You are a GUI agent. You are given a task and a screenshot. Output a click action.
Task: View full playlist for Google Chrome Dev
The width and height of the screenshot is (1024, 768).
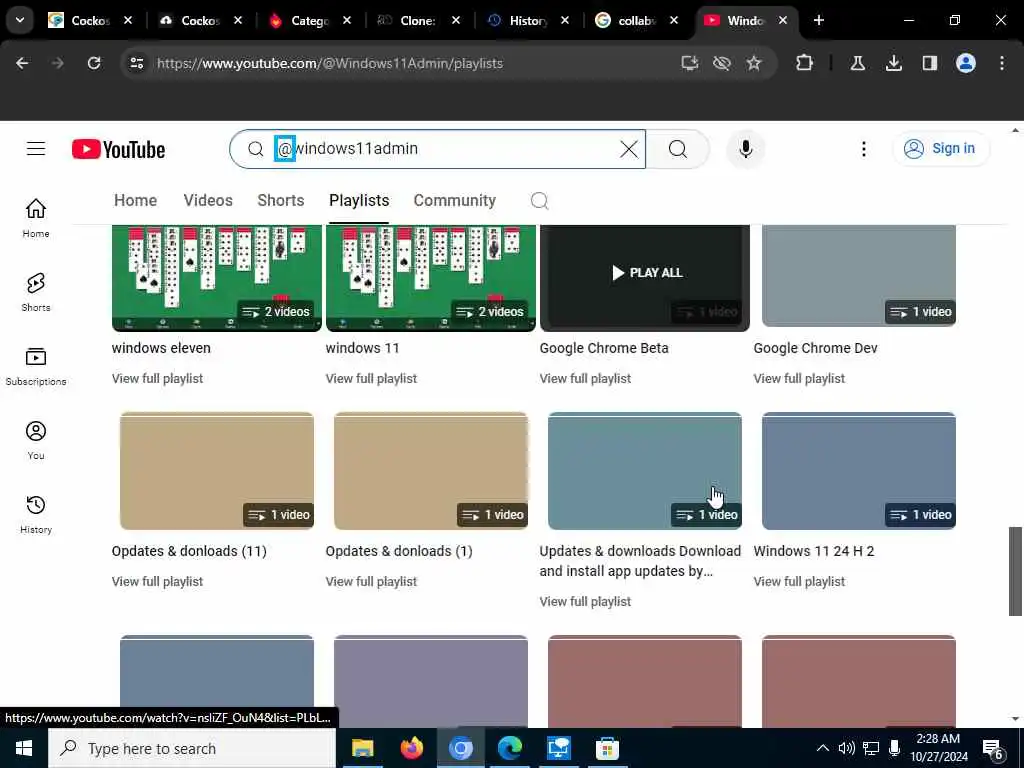pos(799,379)
